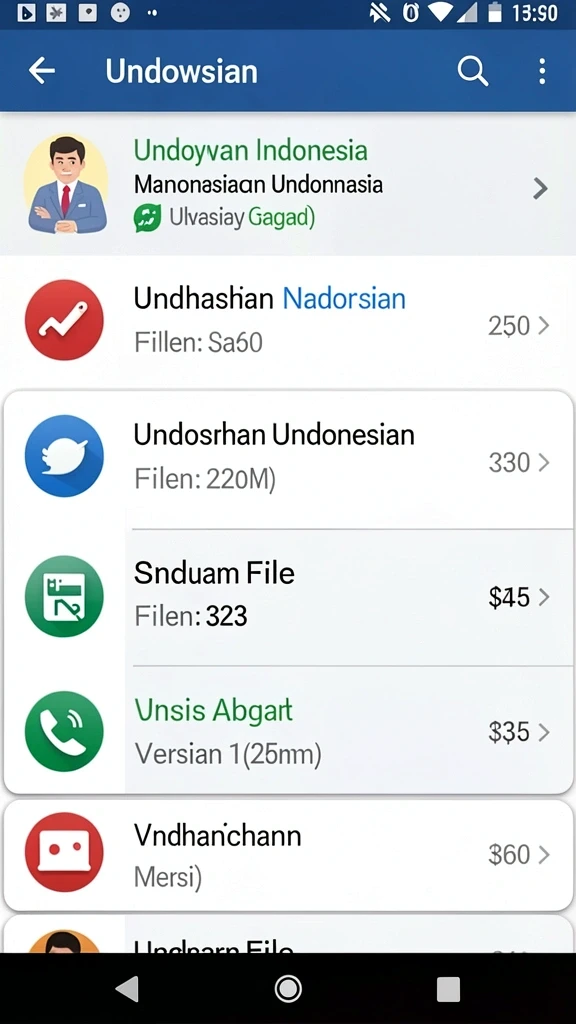The image size is (576, 1024).
Task: Tap the businessman avatar picture
Action: click(66, 184)
